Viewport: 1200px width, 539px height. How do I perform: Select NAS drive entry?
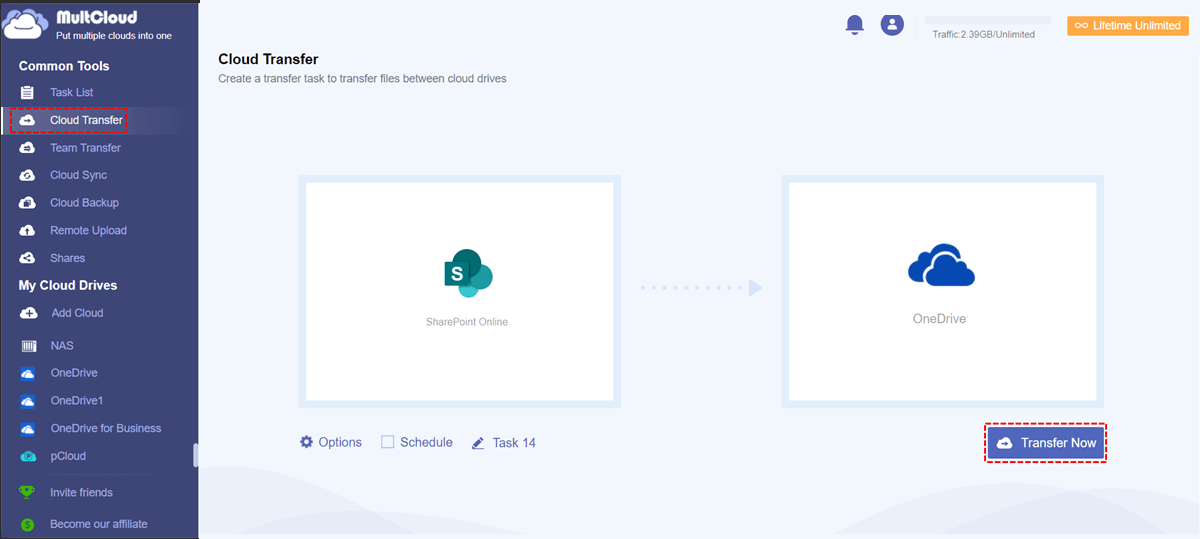click(x=61, y=346)
